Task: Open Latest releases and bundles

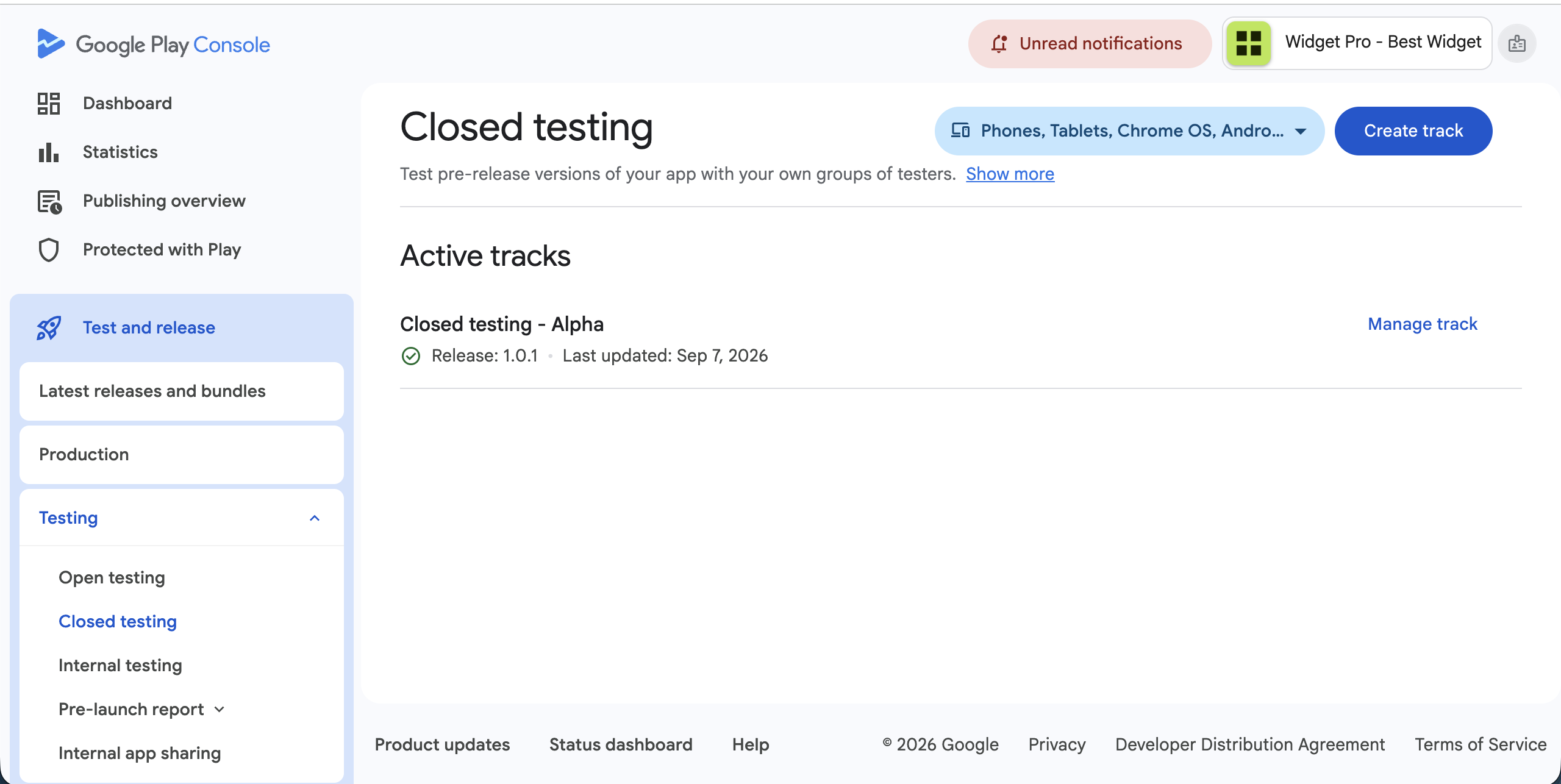Action: tap(182, 391)
